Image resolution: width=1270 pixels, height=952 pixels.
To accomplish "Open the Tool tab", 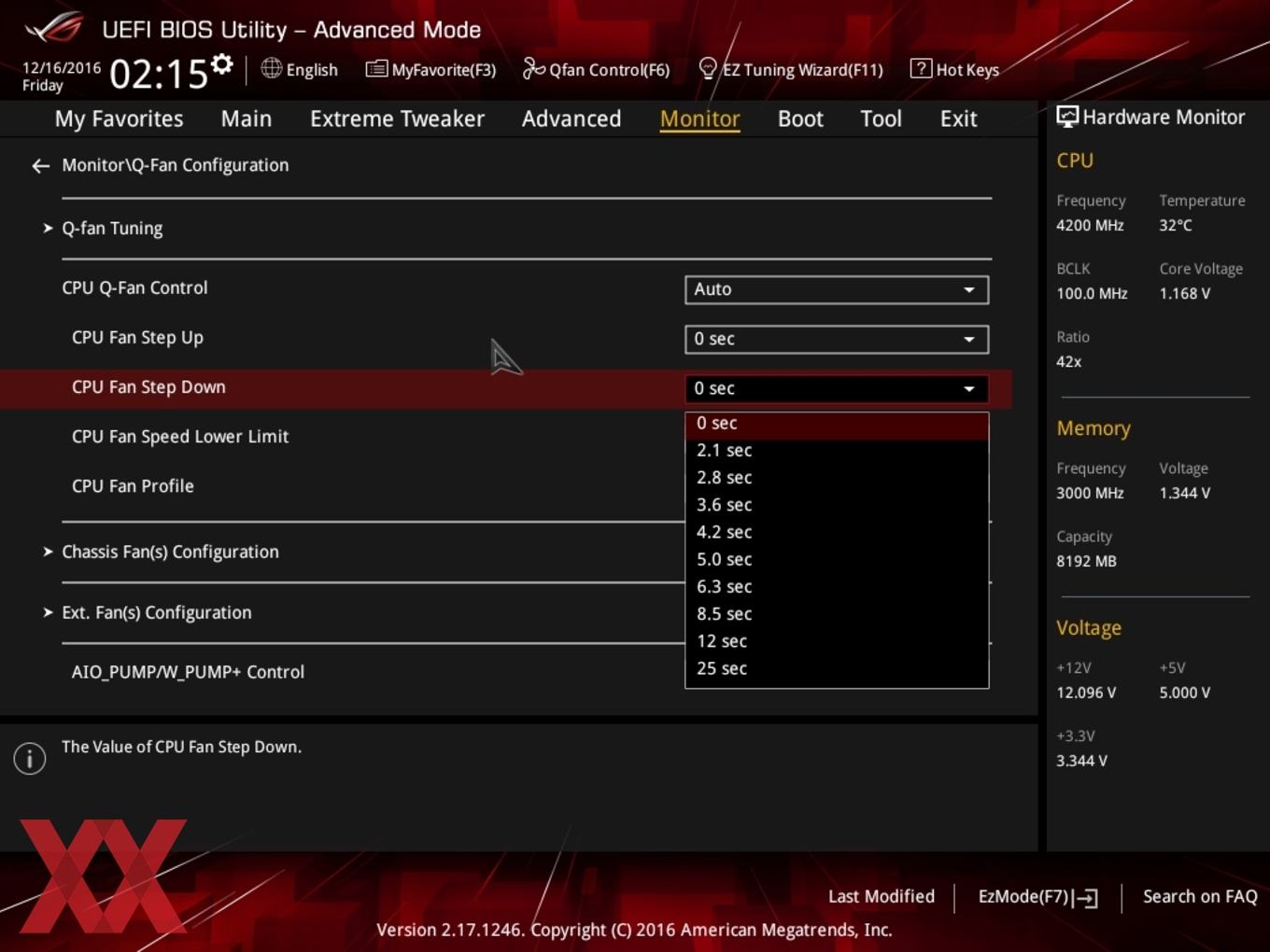I will click(x=881, y=119).
